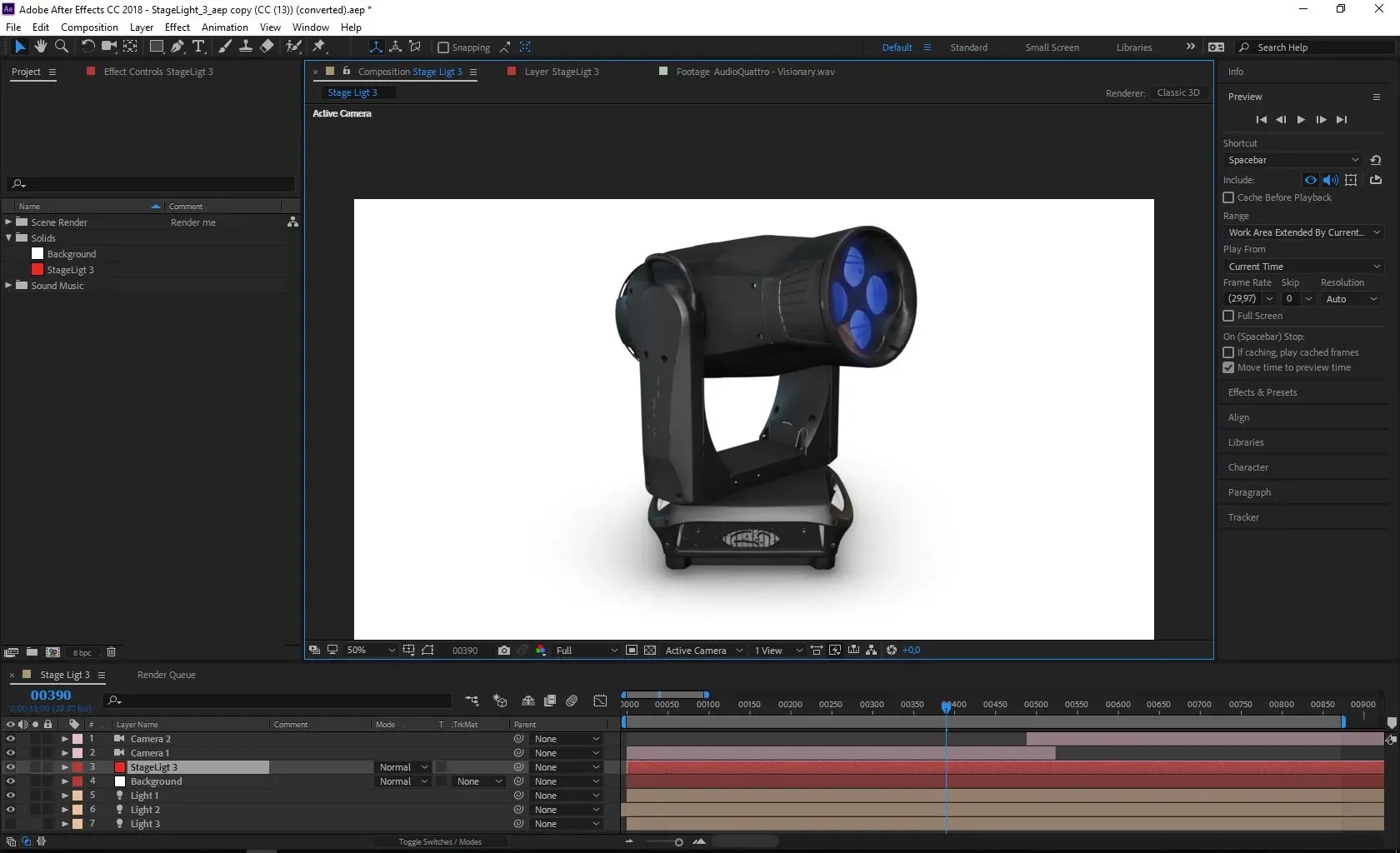Open the Active Camera view dropdown

[x=703, y=651]
